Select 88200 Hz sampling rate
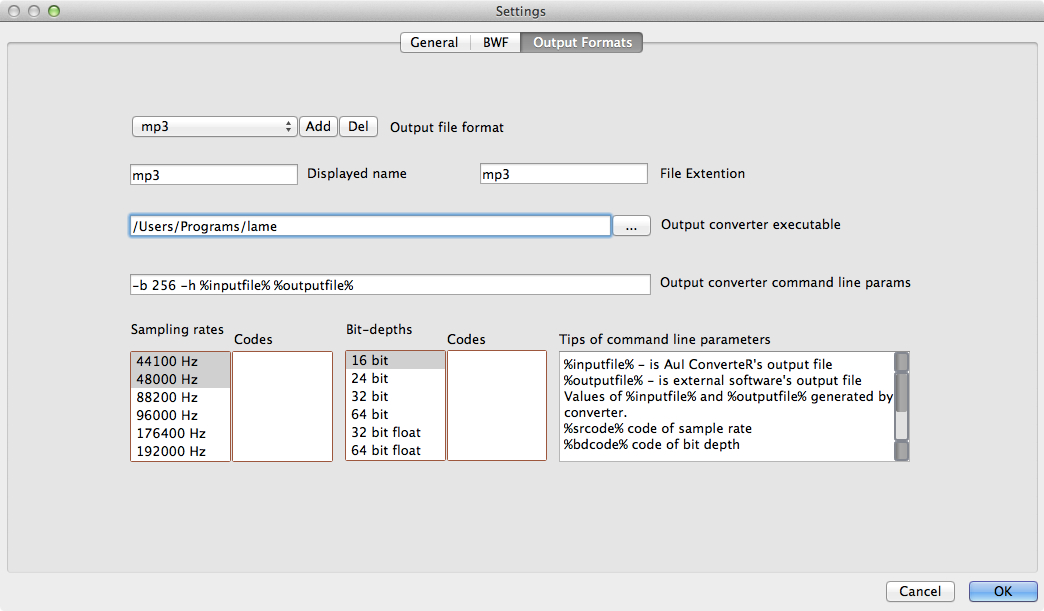 pyautogui.click(x=180, y=397)
